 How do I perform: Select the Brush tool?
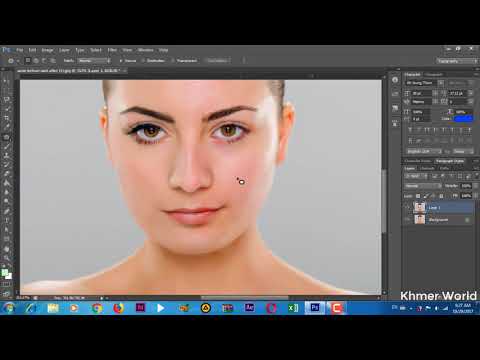pos(6,146)
